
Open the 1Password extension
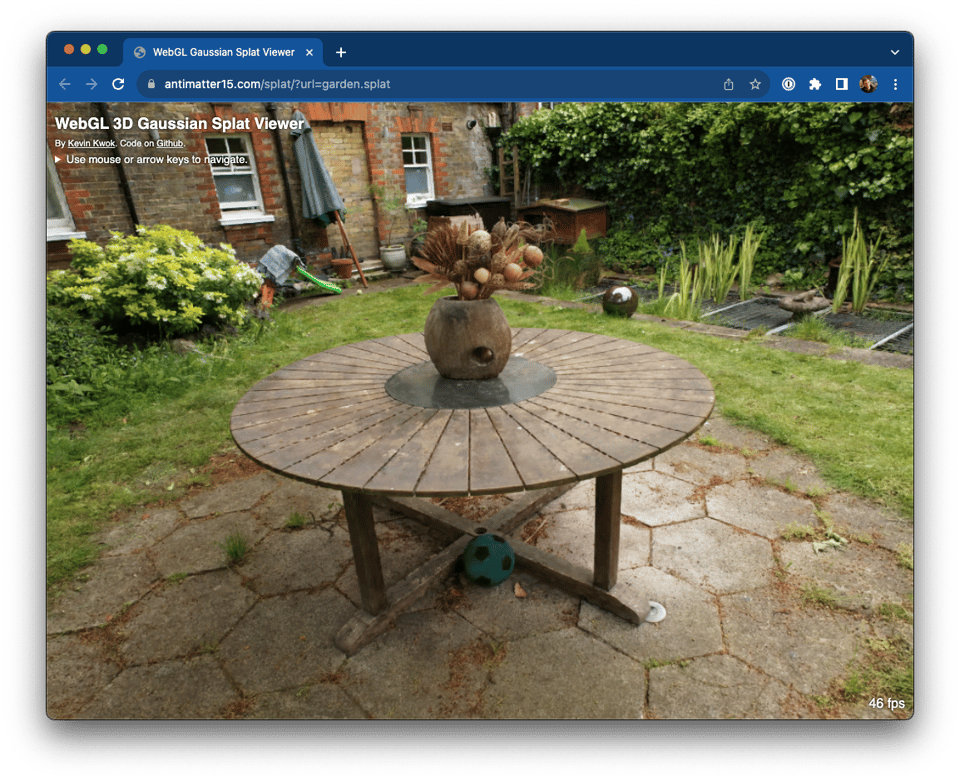tap(788, 84)
